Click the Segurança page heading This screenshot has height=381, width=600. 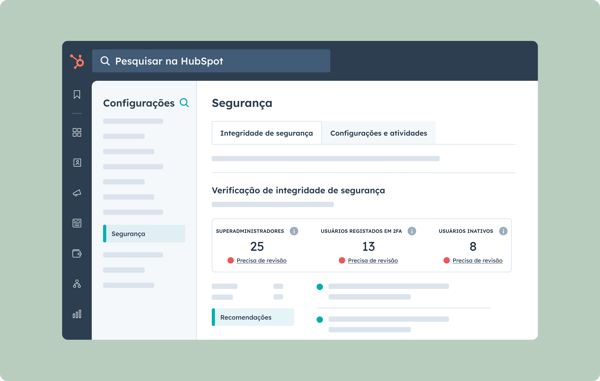[242, 103]
